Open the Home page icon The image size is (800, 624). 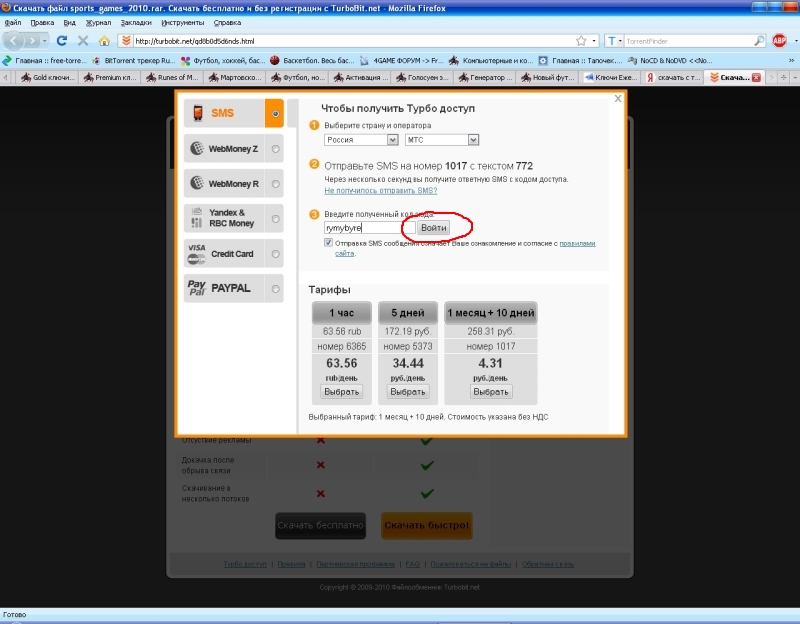pos(104,41)
